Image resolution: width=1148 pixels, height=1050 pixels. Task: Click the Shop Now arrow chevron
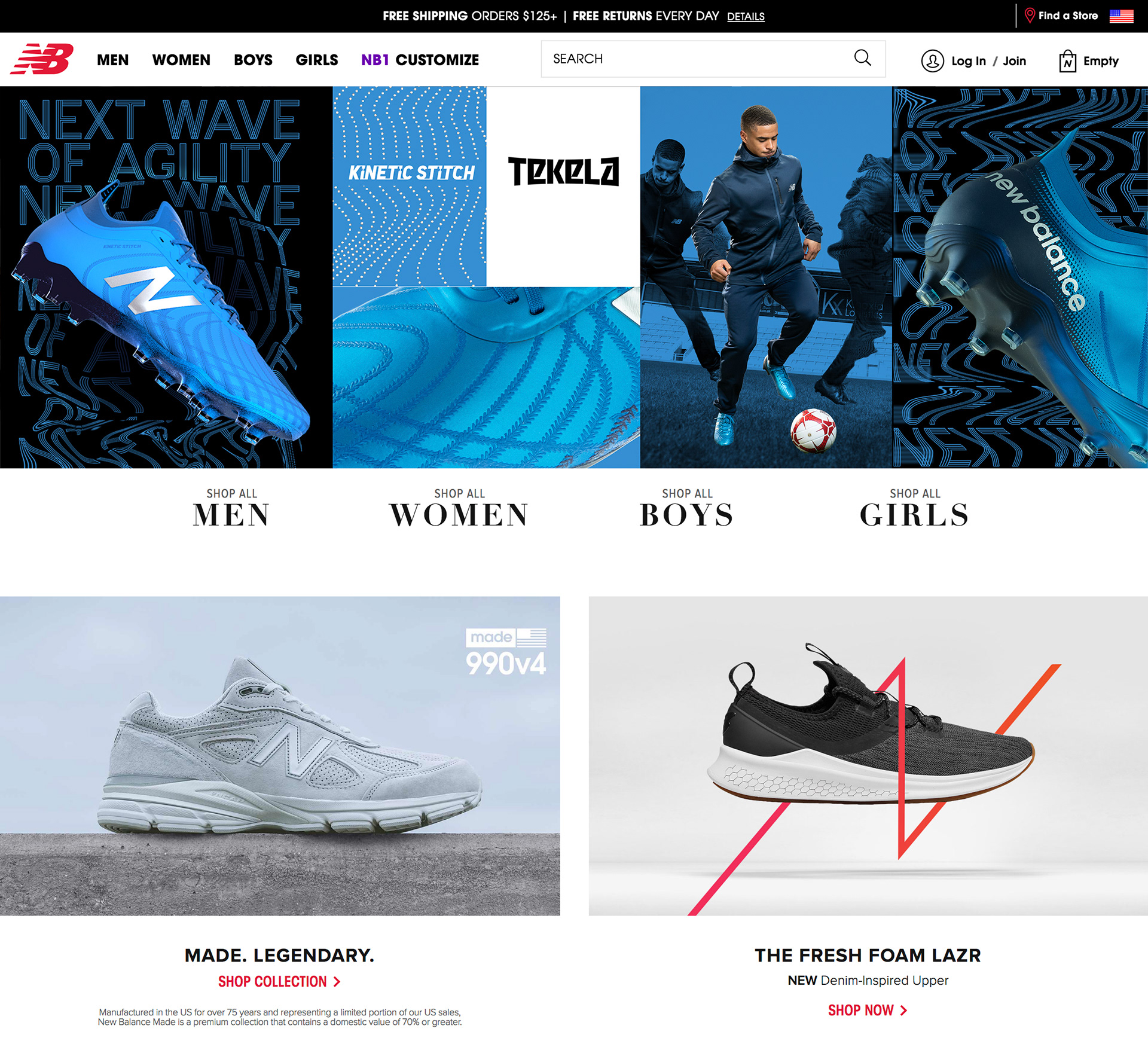(903, 1011)
